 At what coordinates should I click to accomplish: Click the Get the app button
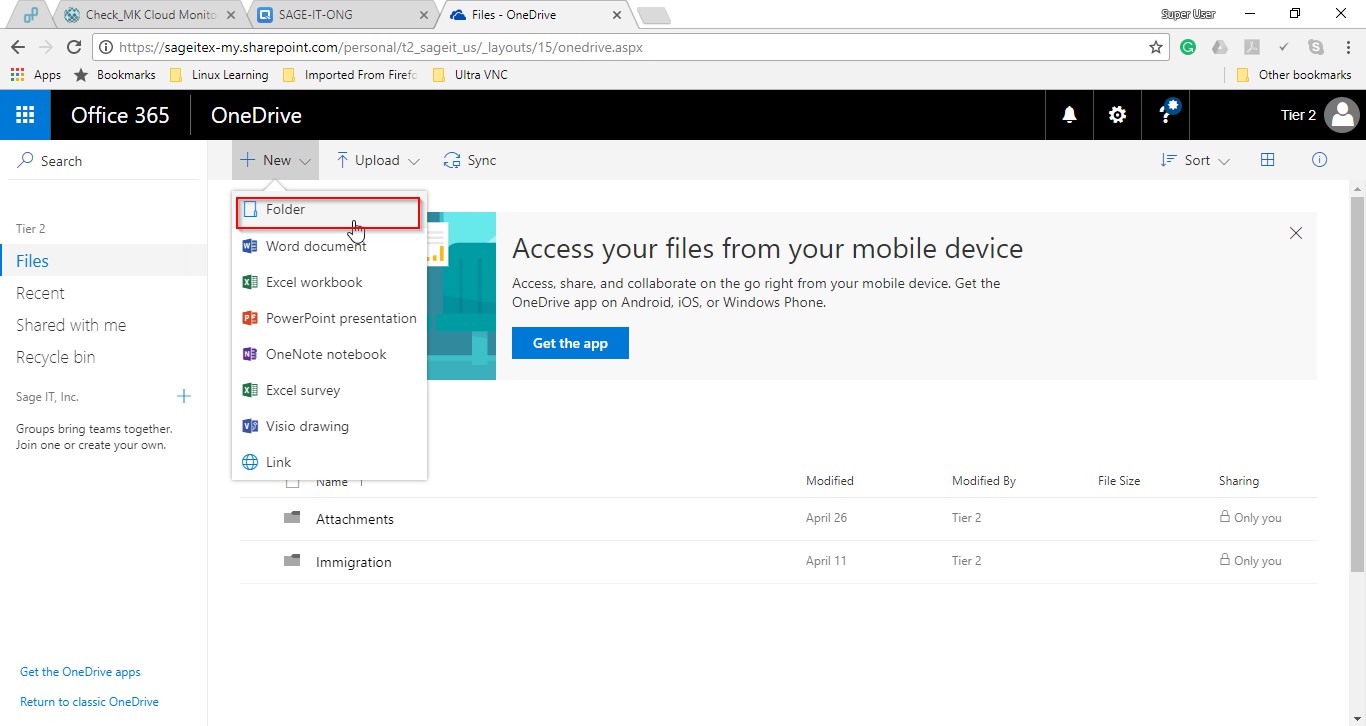(570, 343)
